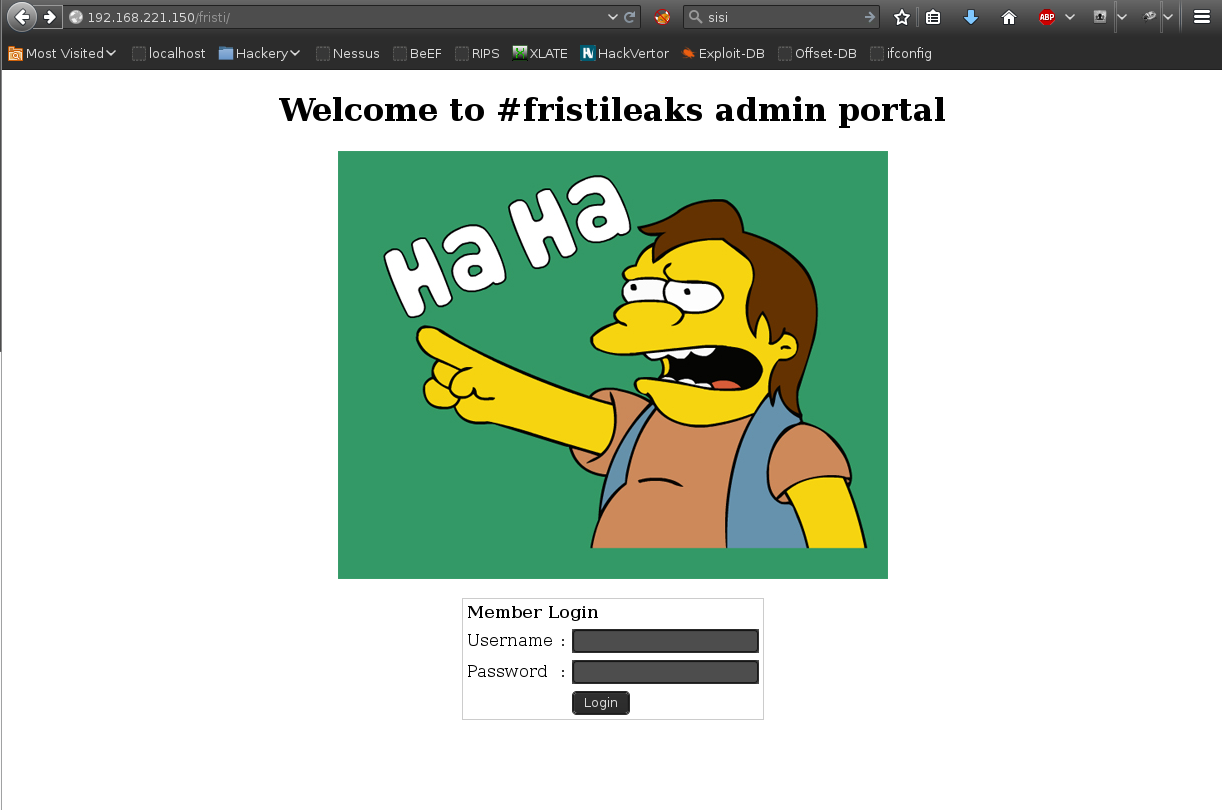Go back using the back arrow
The height and width of the screenshot is (810, 1222).
[x=20, y=17]
